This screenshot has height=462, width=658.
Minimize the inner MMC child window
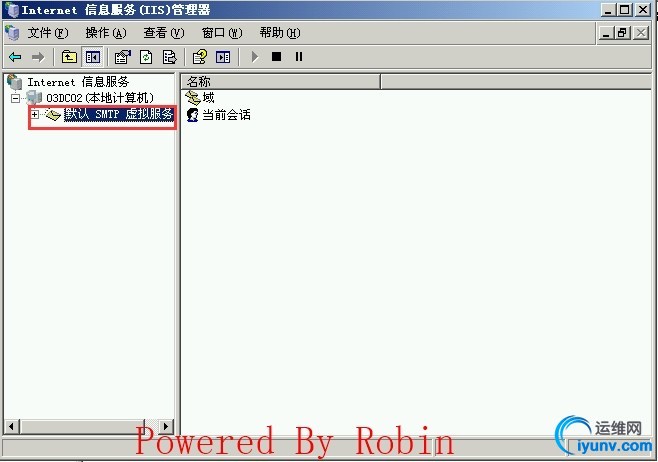pos(606,33)
